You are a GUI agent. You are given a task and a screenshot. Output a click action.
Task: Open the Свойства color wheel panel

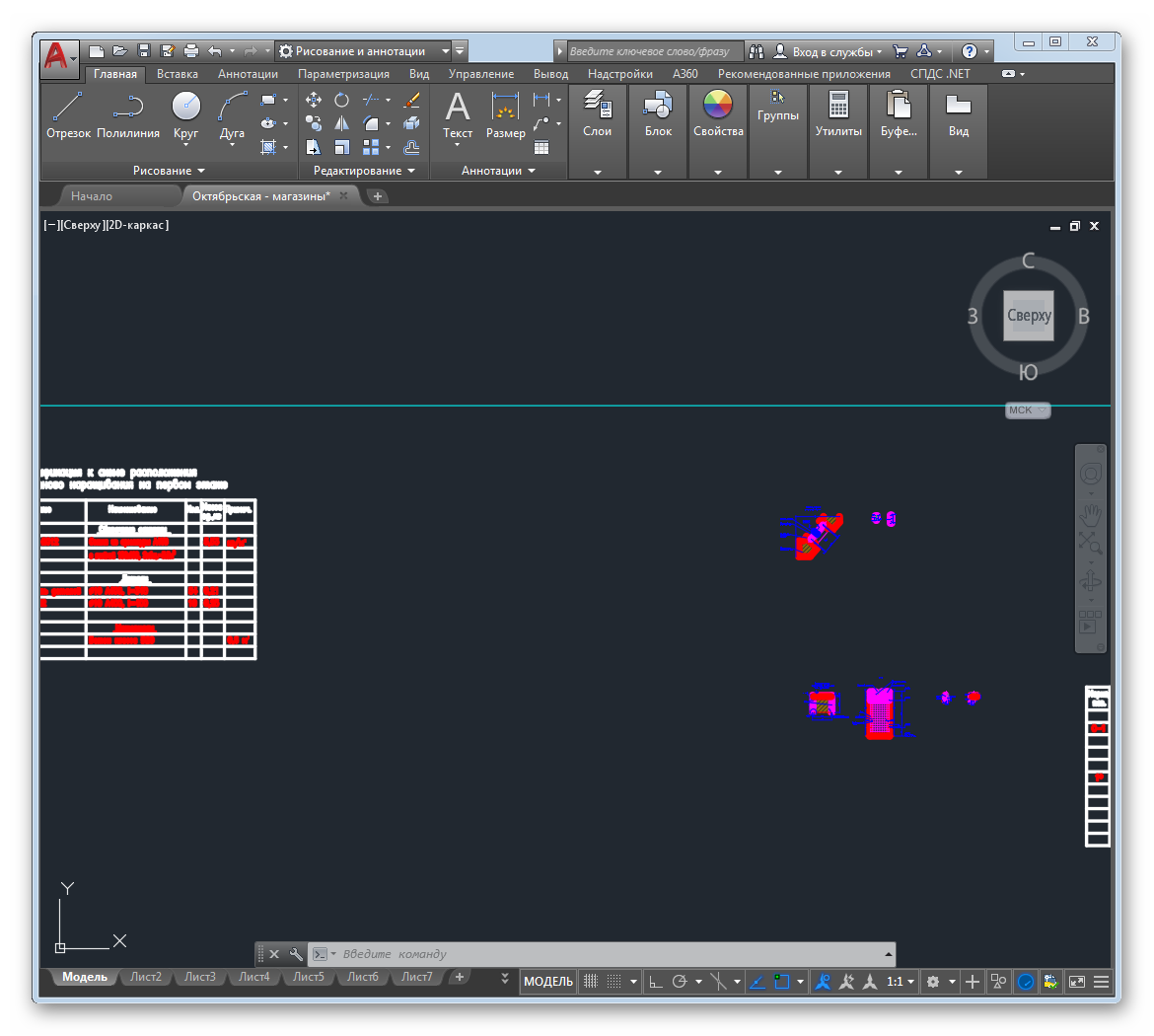point(718,113)
